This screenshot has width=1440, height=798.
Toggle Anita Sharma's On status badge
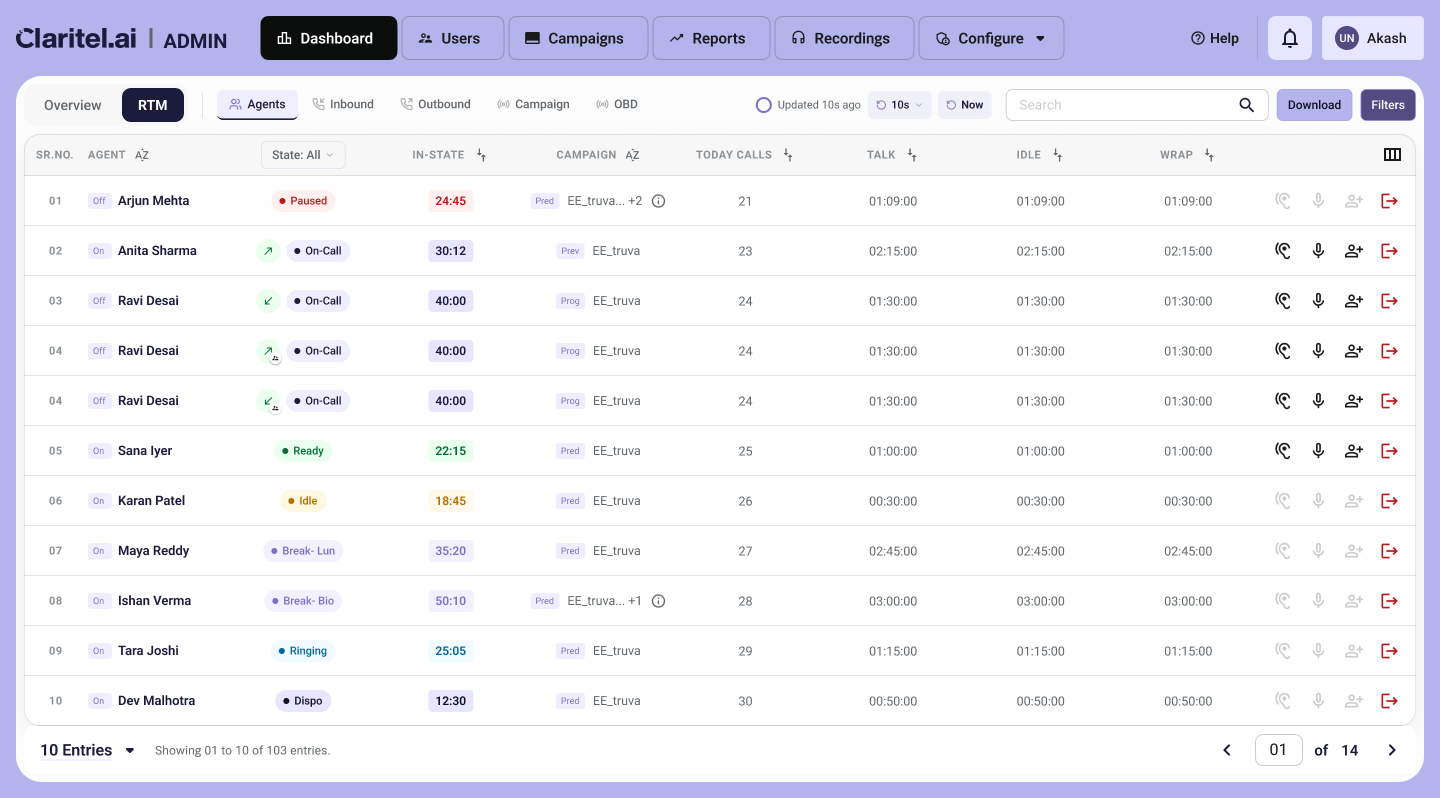coord(99,251)
